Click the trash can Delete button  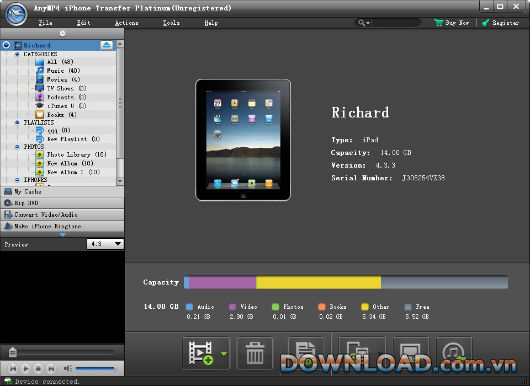(x=255, y=353)
